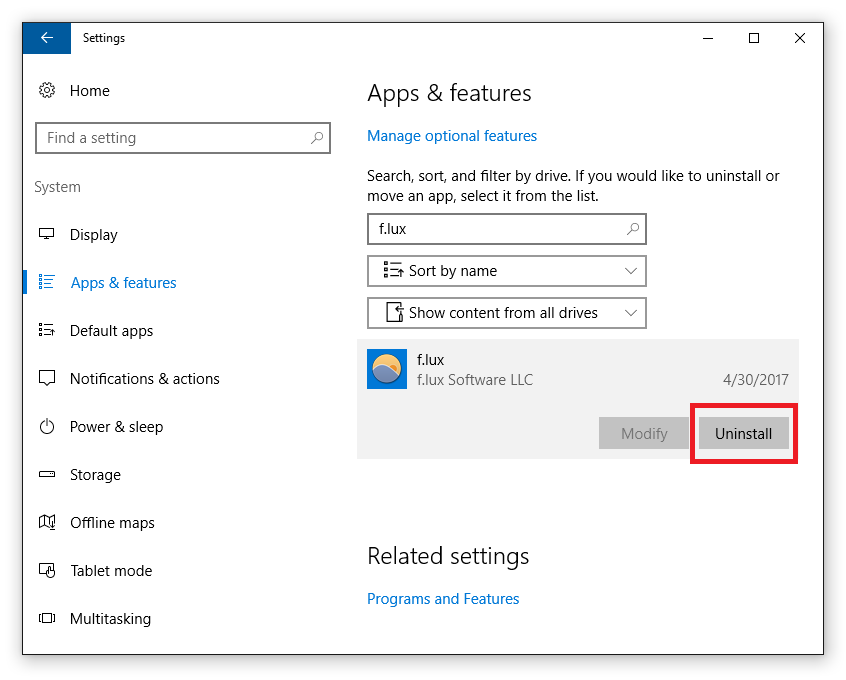The image size is (846, 680).
Task: Click the Power & sleep icon
Action: [47, 426]
